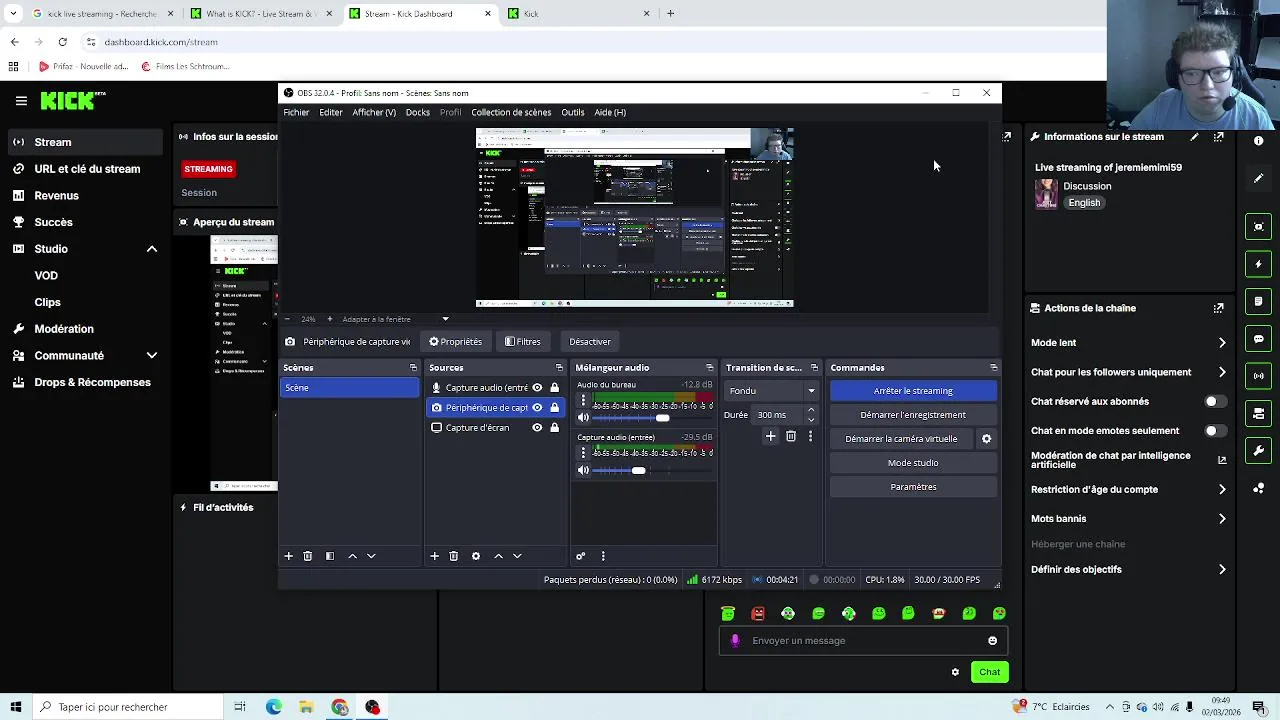The image size is (1280, 720).
Task: Click the info icon at top of the right sidebar
Action: click(1259, 141)
